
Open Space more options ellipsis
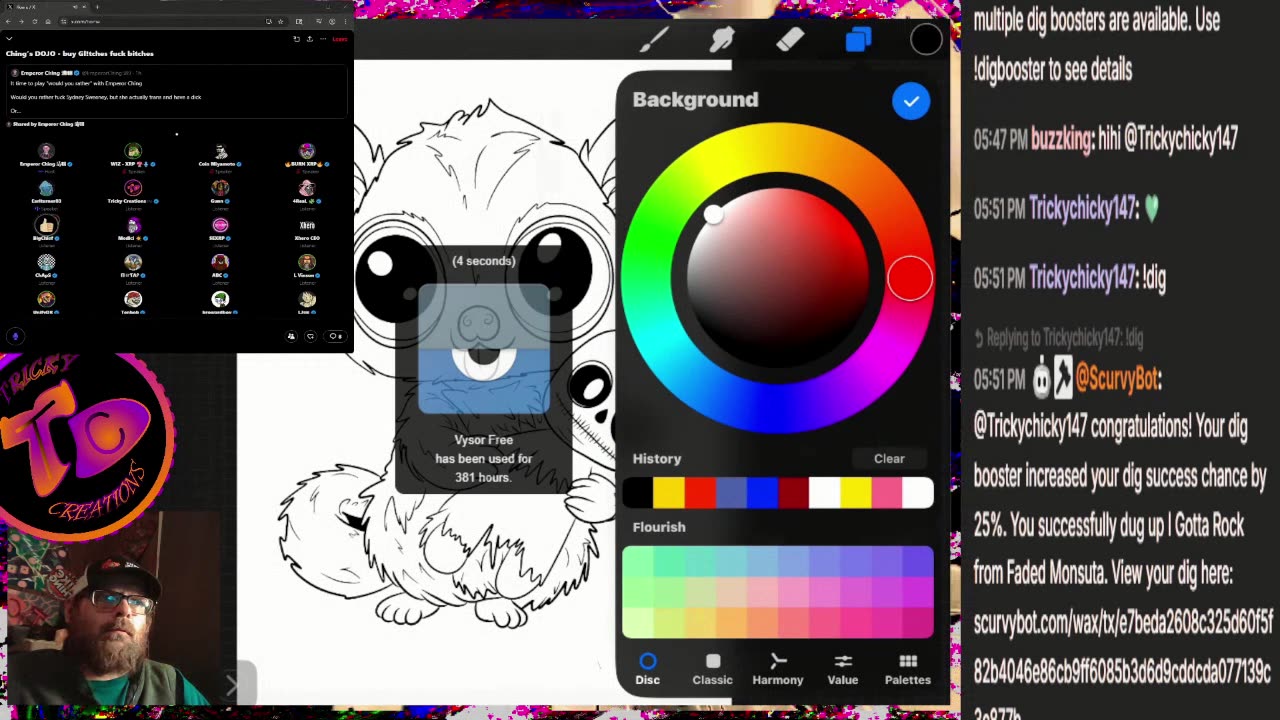coord(322,39)
